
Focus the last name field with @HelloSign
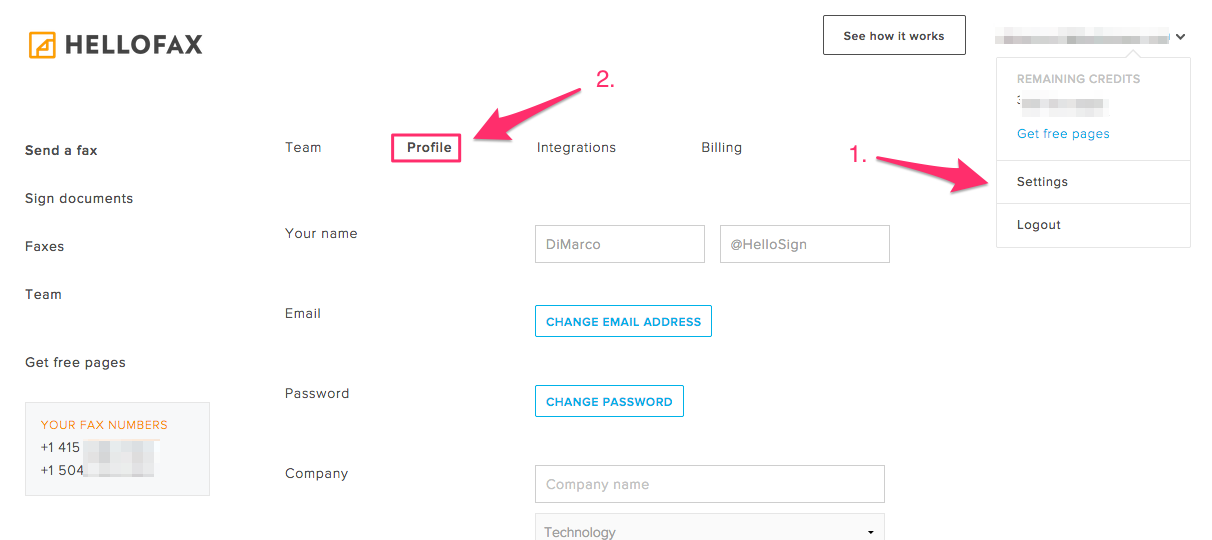[x=805, y=244]
